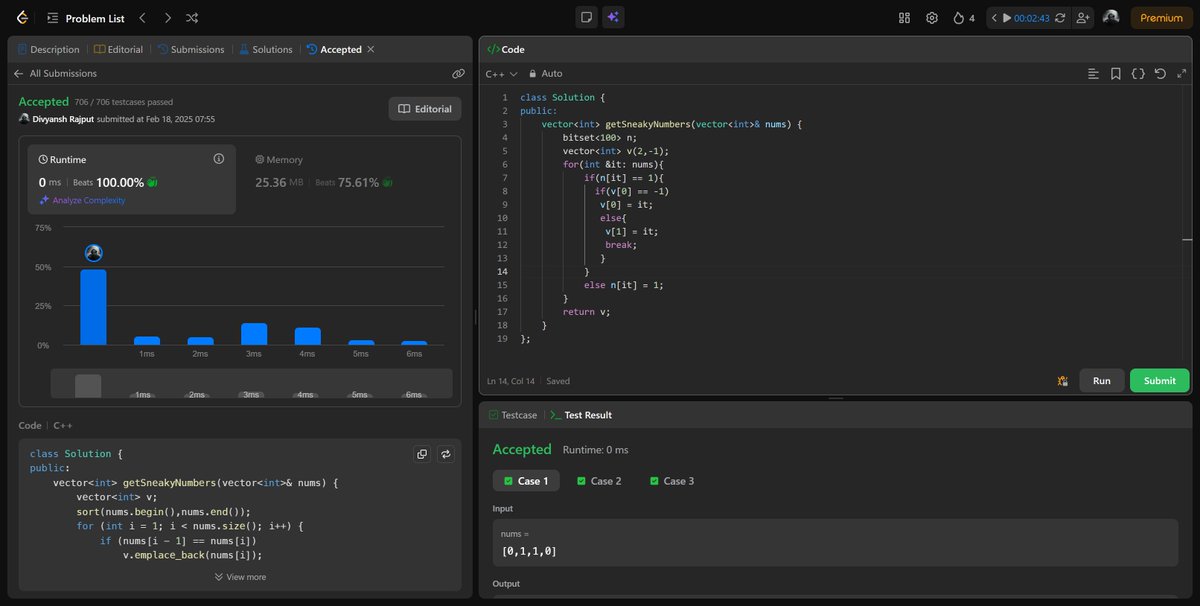This screenshot has width=1200, height=606.
Task: Select the Accepted tab
Action: (334, 49)
